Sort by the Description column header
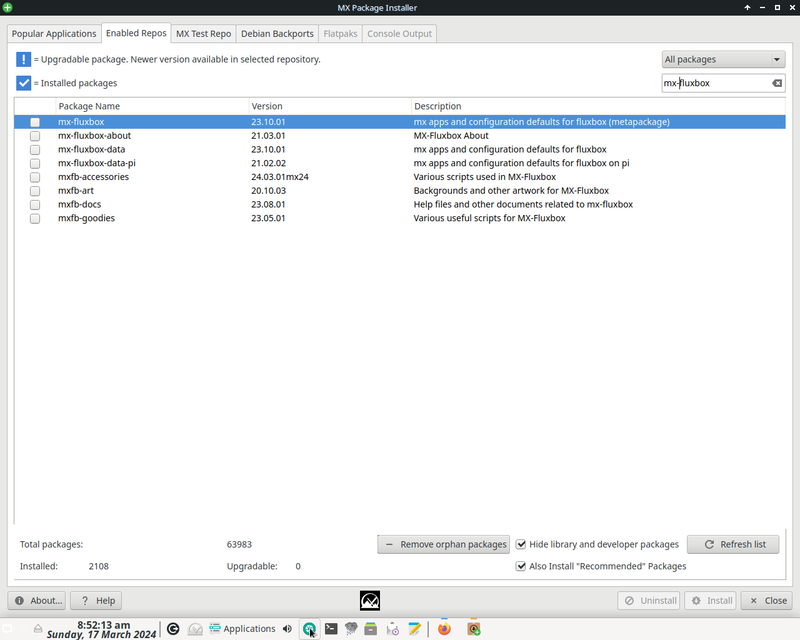The width and height of the screenshot is (800, 640). [x=598, y=106]
